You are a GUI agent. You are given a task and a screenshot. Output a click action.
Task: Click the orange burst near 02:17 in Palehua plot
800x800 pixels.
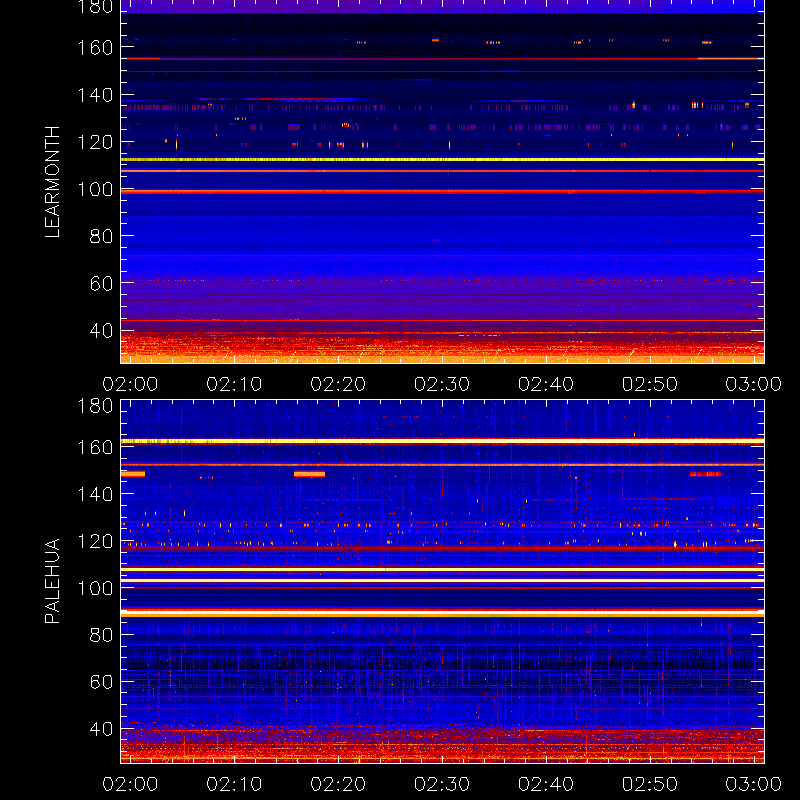click(x=309, y=474)
